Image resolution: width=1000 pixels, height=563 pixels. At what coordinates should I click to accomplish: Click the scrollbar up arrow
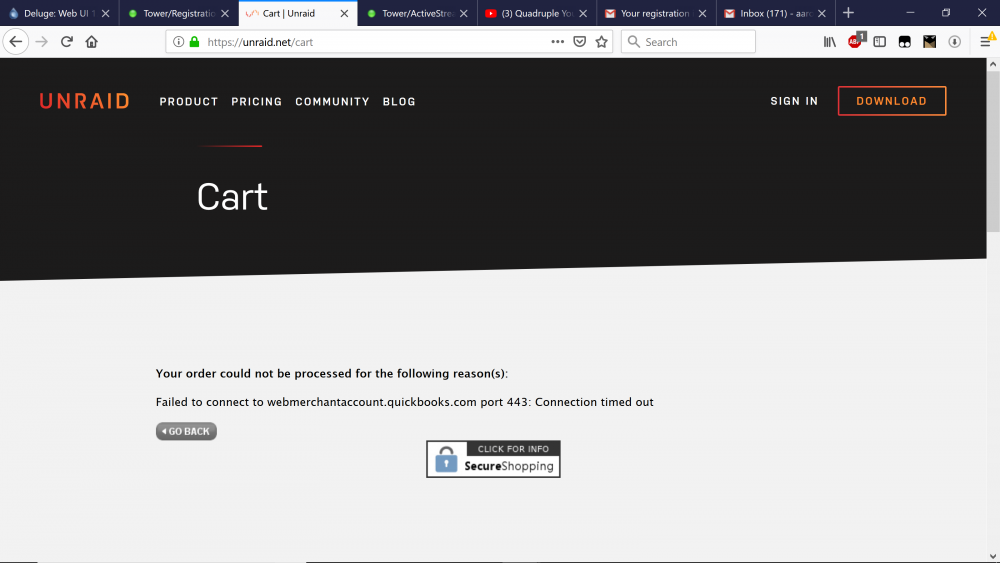coord(993,64)
